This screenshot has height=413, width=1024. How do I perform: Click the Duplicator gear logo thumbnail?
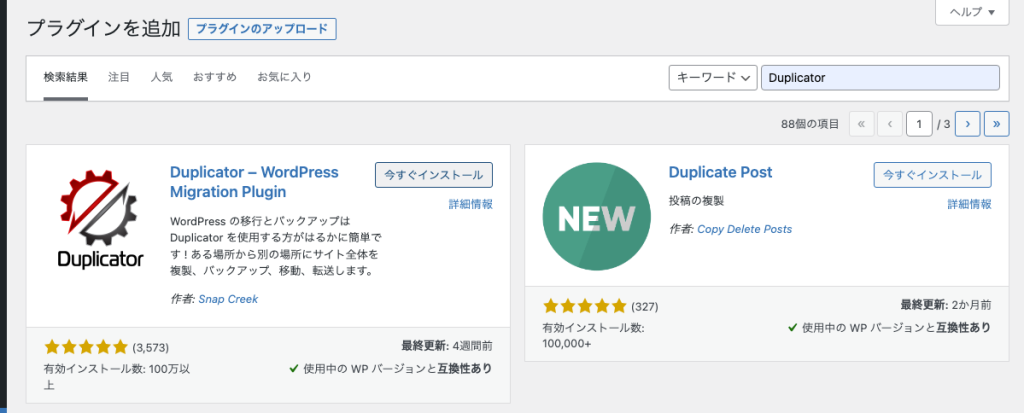99,219
